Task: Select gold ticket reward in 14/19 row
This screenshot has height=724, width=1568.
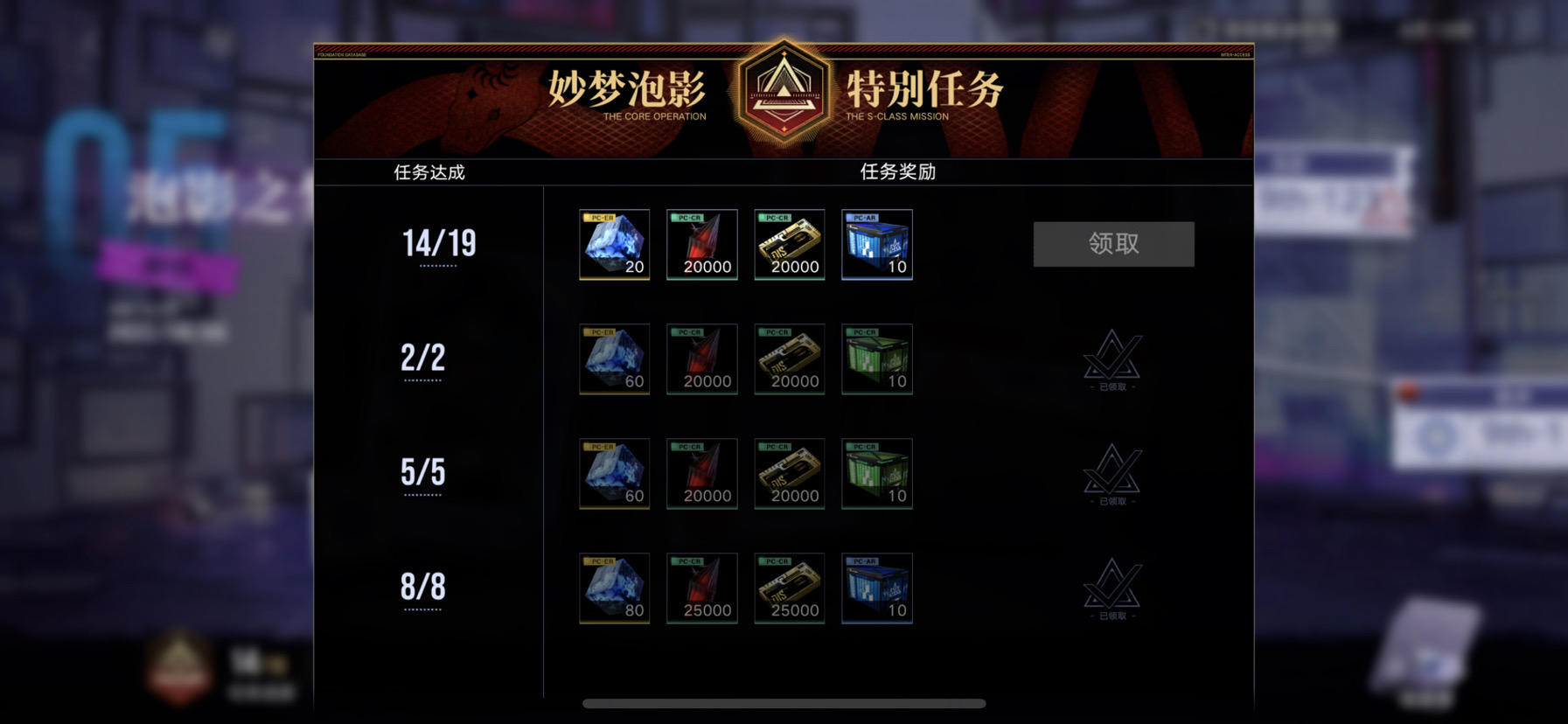Action: click(790, 245)
